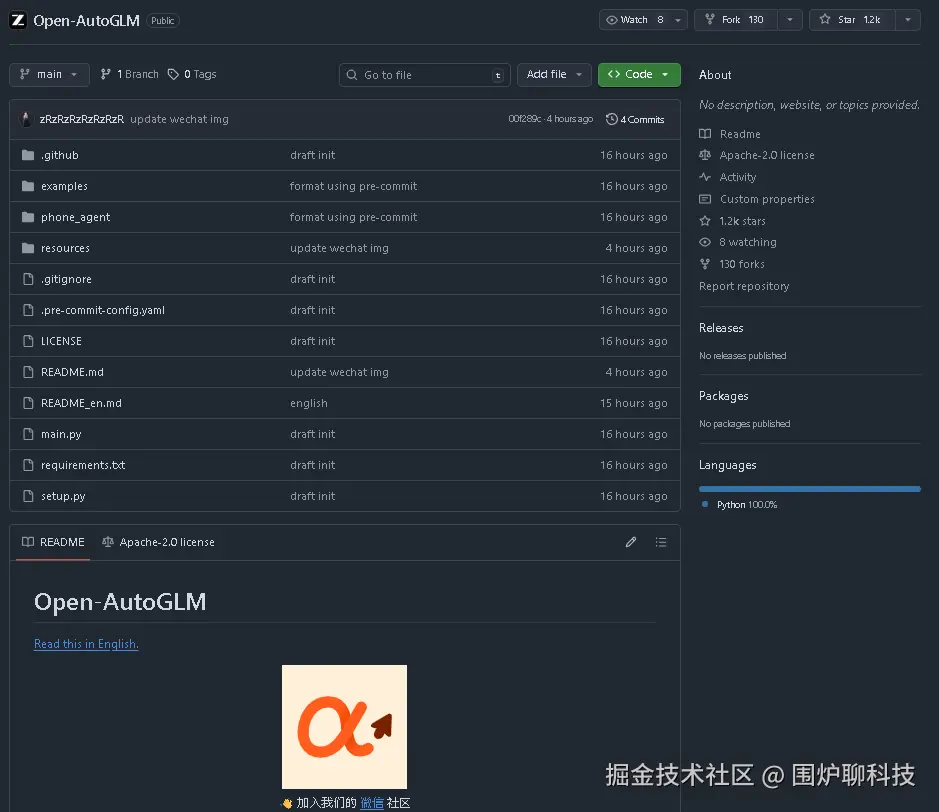Open .pre-commit-config.yaml file
The width and height of the screenshot is (939, 812).
(x=103, y=310)
